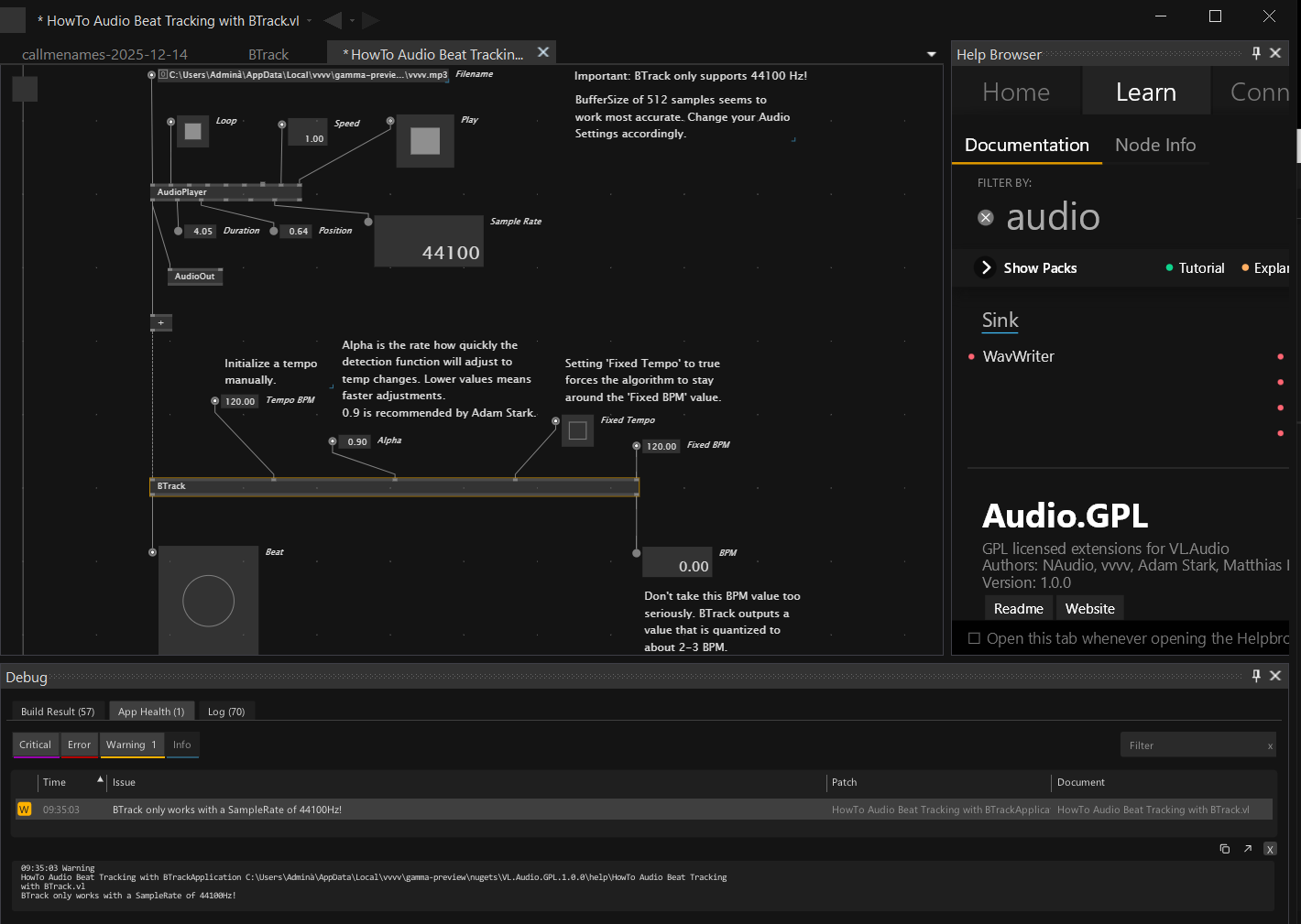The width and height of the screenshot is (1301, 924).
Task: Pin the Help Browser panel
Action: tap(1256, 53)
